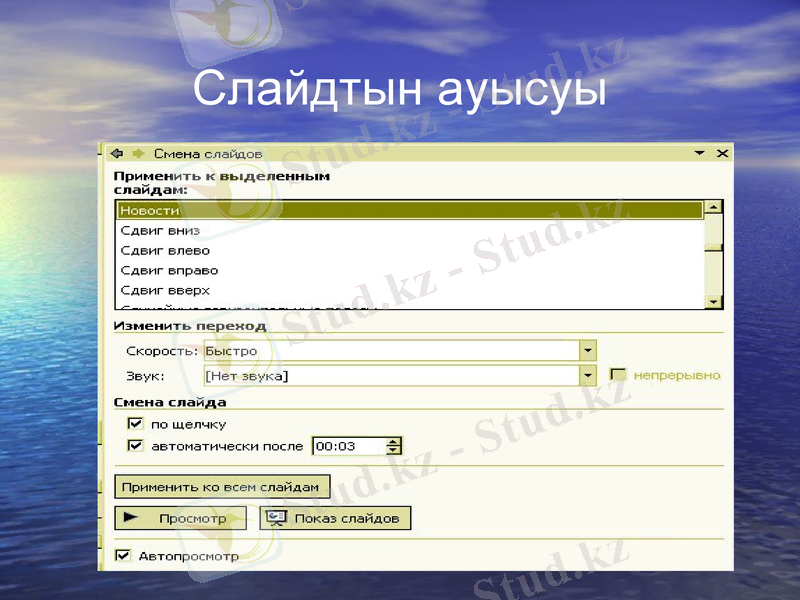Toggle the по щелчку checkbox
The image size is (800, 600).
coord(136,424)
